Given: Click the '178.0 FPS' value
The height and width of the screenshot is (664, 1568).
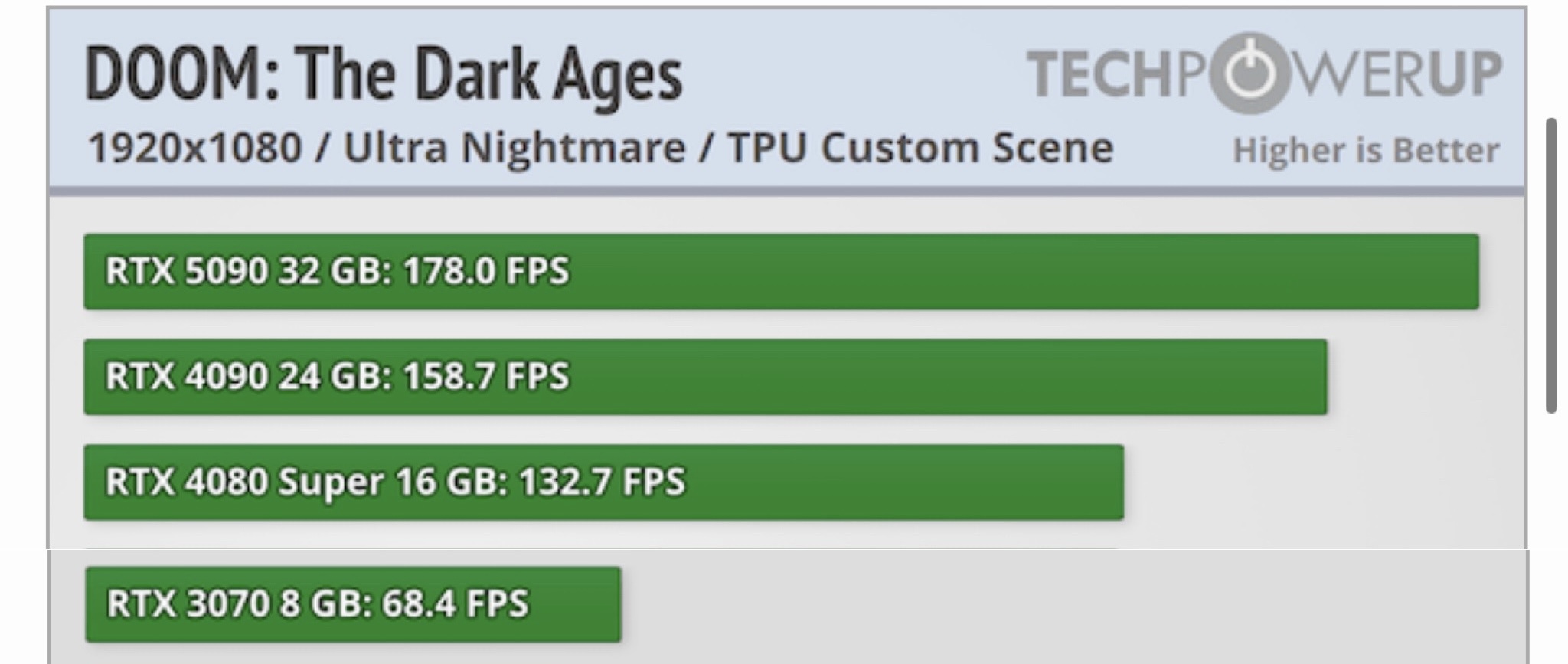Looking at the screenshot, I should pos(486,271).
